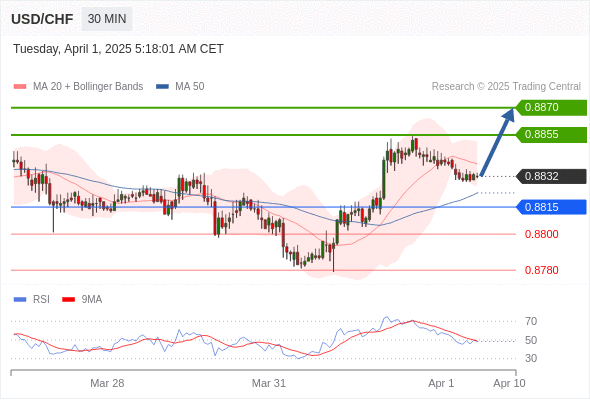Toggle the MA 20 + Bollinger Bands legend label

click(x=88, y=87)
